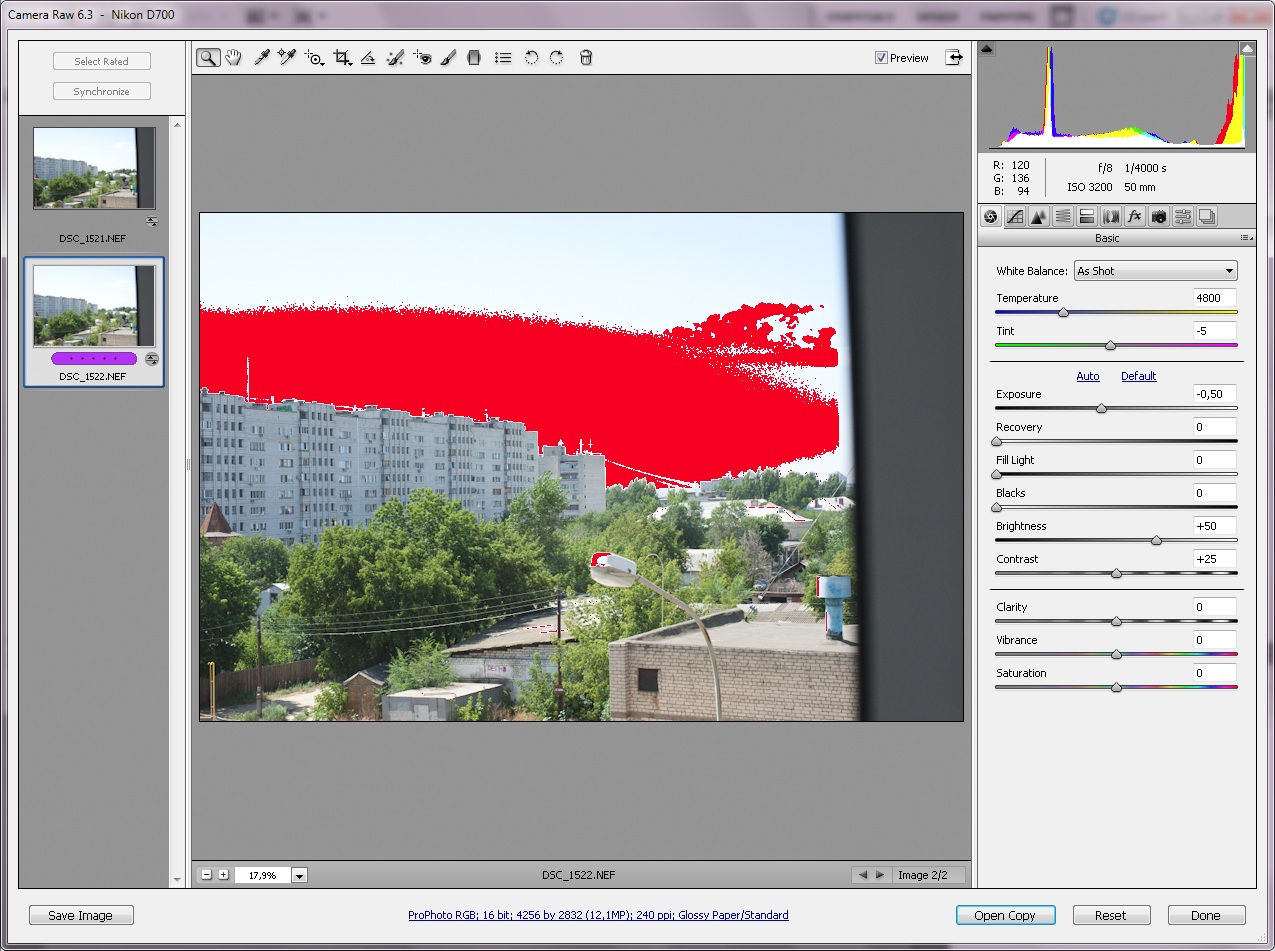Rotate image 90° clockwise
This screenshot has width=1275, height=951.
556,58
